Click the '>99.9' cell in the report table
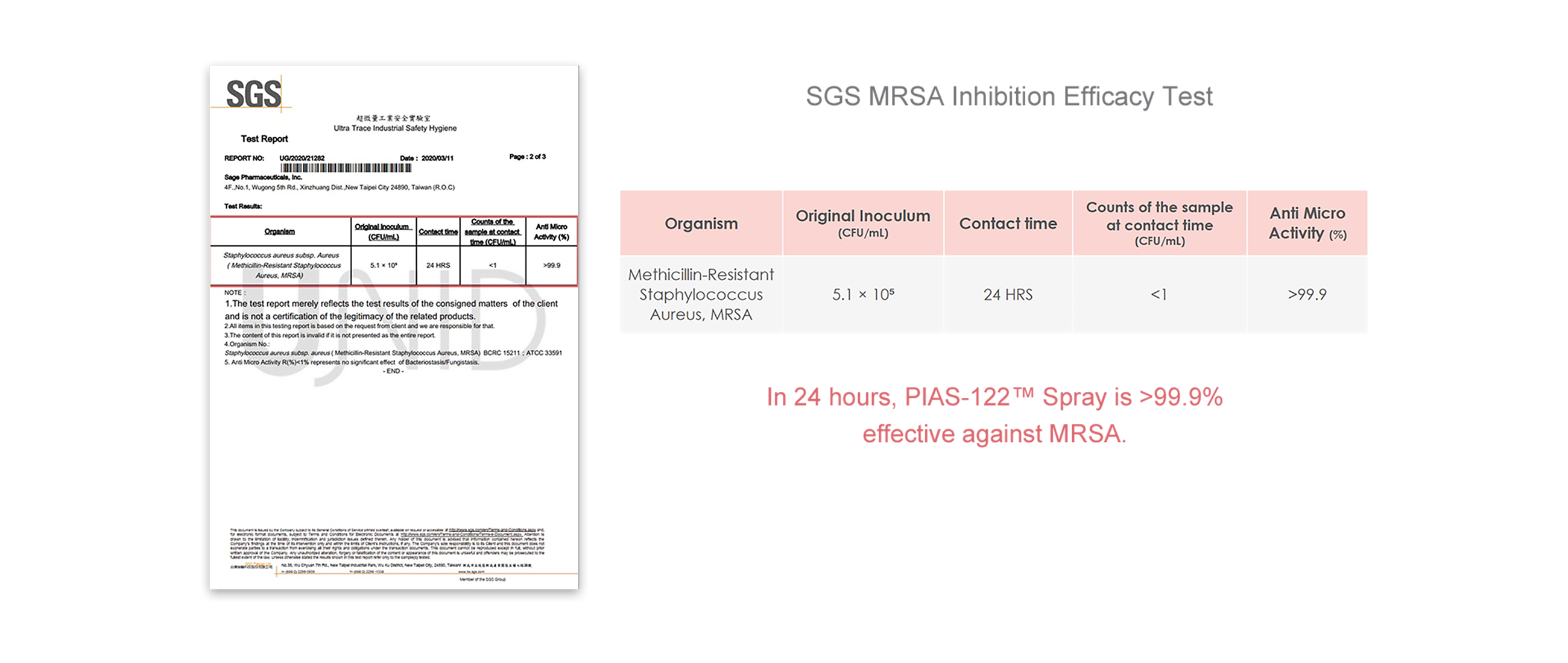 click(551, 265)
